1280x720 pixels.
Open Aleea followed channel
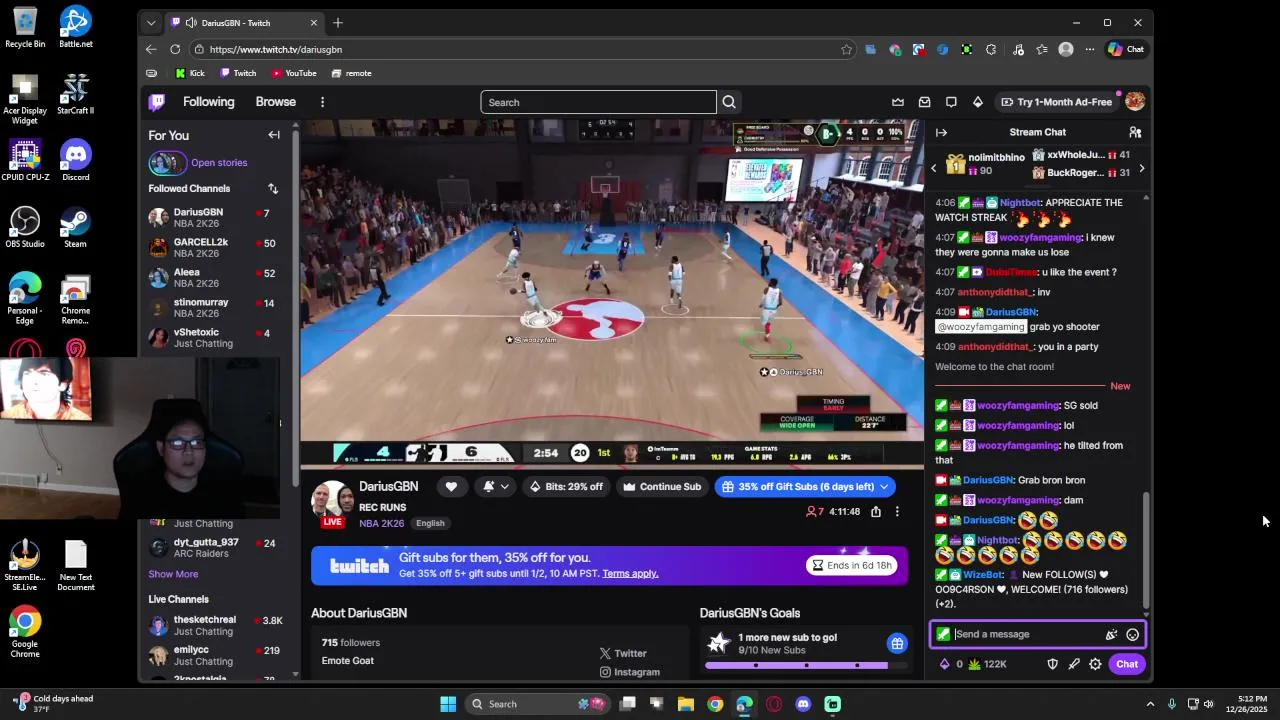(219, 277)
